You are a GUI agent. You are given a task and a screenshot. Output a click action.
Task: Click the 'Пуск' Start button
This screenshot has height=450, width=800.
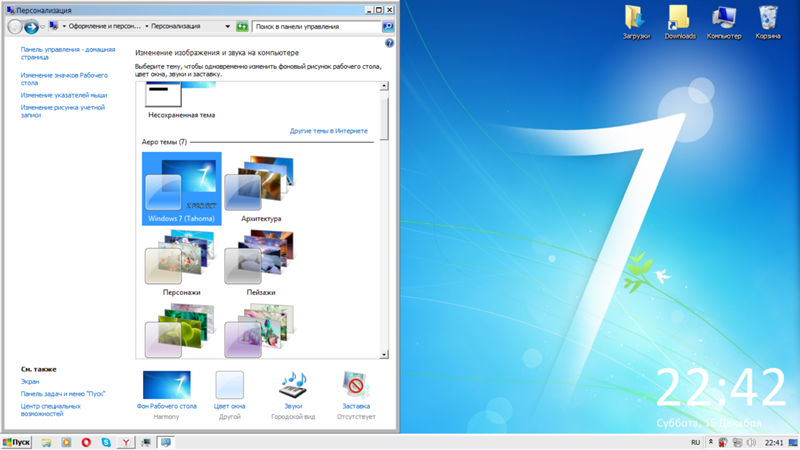[x=16, y=442]
